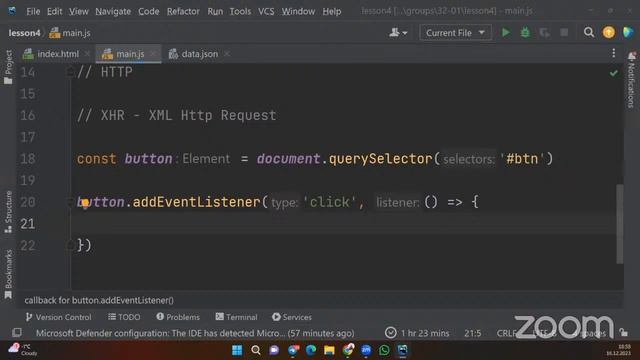Click the Run with Coverage icon

(544, 32)
